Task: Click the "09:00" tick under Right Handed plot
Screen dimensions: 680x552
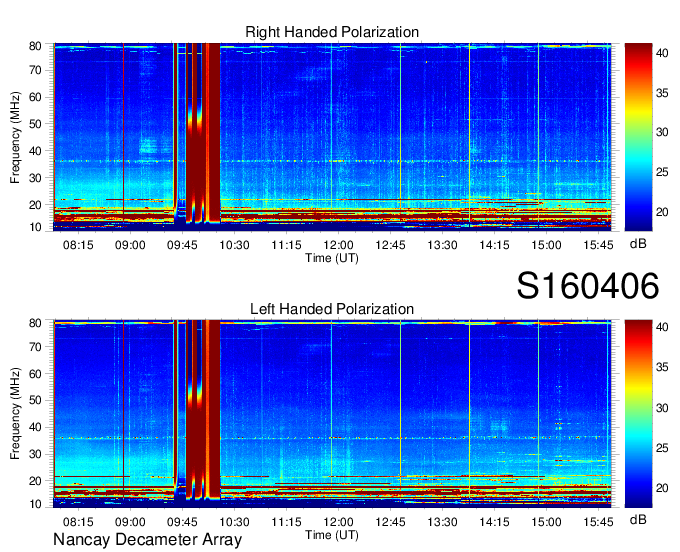Action: pyautogui.click(x=130, y=245)
